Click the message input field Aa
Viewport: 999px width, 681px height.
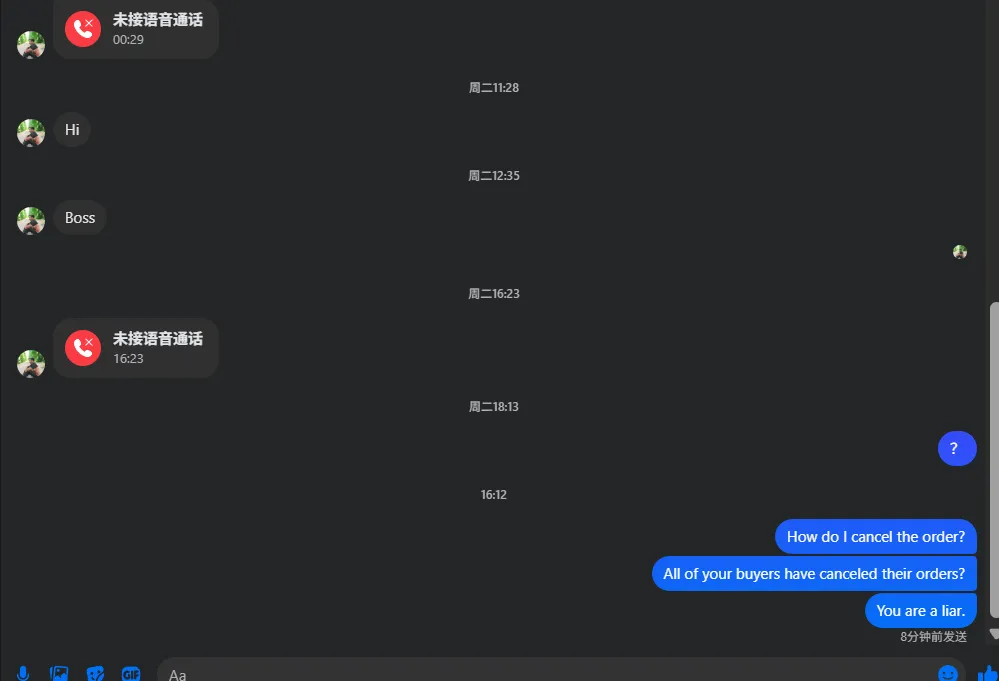[561, 670]
